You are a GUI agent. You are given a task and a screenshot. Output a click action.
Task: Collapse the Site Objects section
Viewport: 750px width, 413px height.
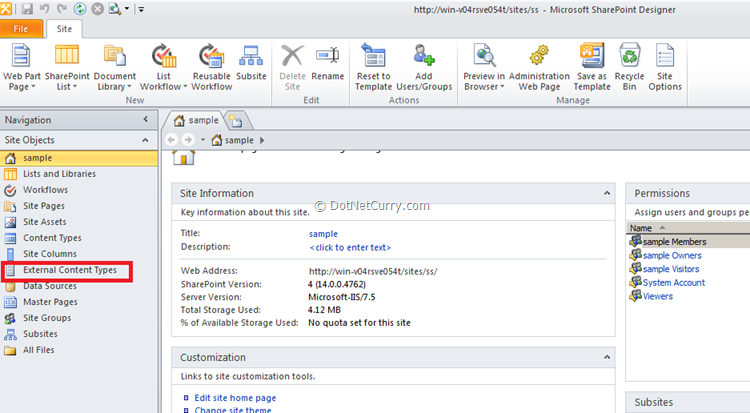145,140
